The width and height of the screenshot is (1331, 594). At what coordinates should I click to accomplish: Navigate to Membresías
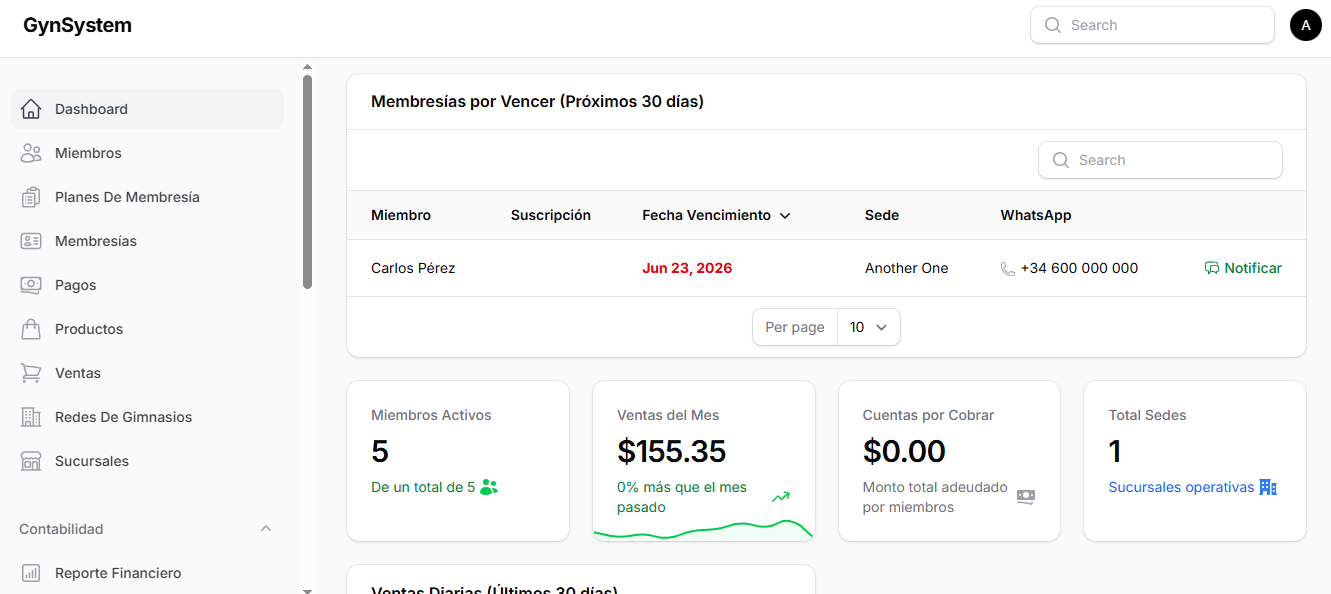pos(147,241)
